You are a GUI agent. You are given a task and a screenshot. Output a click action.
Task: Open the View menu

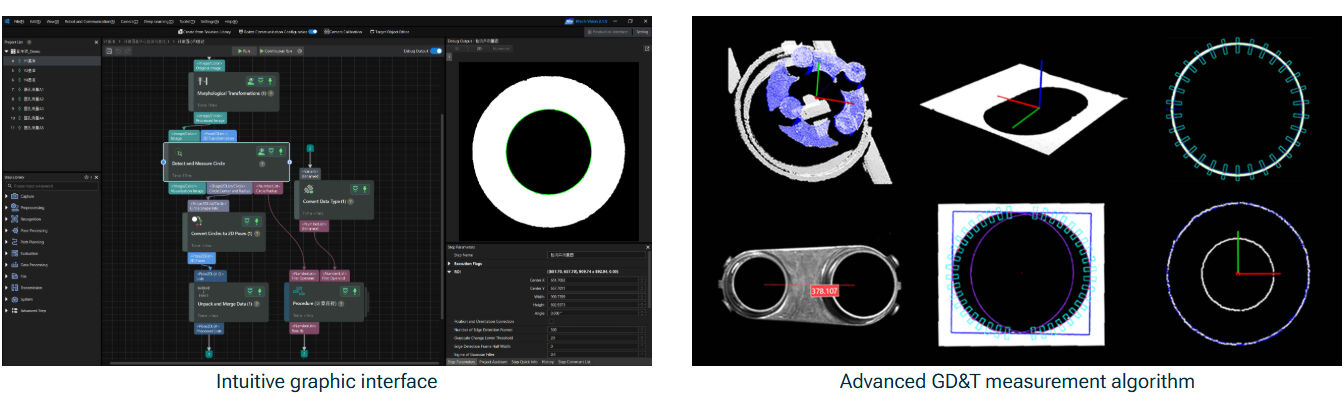click(x=51, y=21)
